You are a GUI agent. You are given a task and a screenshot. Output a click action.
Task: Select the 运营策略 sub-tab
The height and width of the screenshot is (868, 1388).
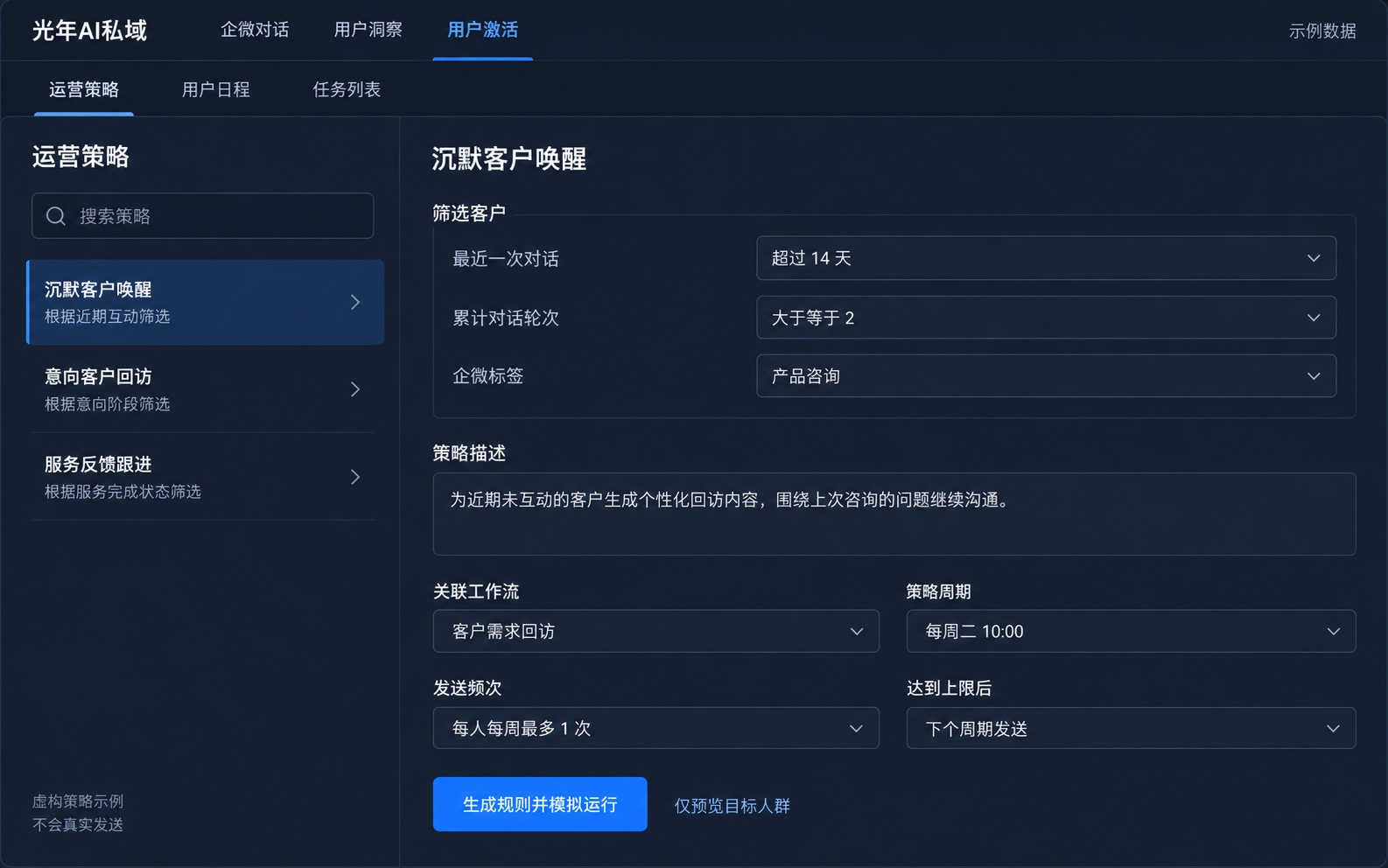click(84, 89)
